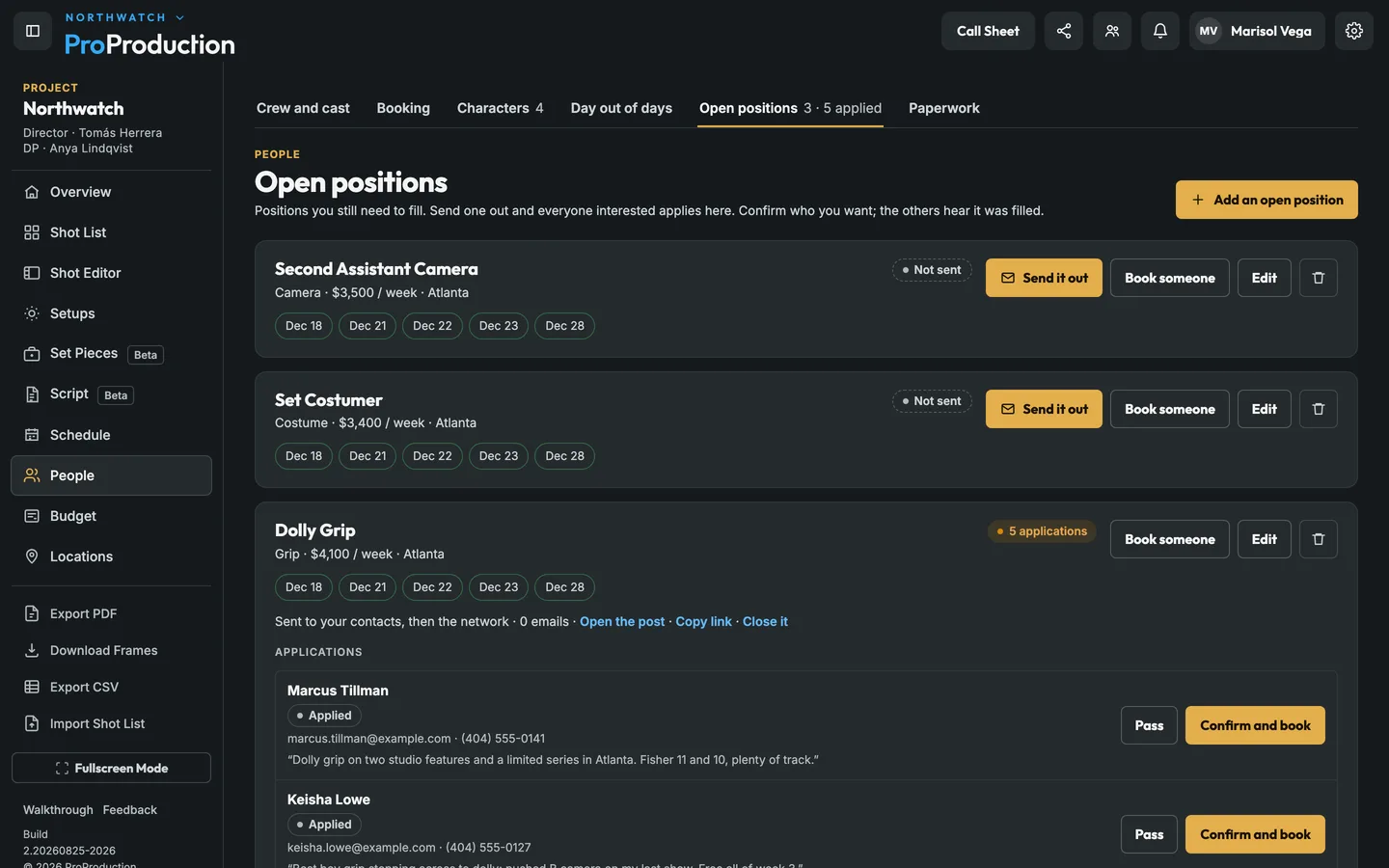1389x868 pixels.
Task: Confirm and book Marcus Tillman
Action: tap(1255, 725)
